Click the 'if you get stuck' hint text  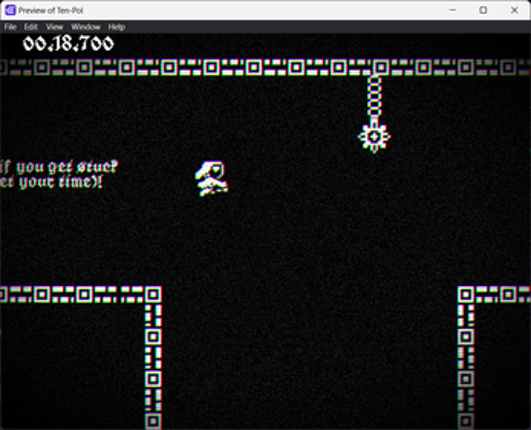[x=59, y=167]
